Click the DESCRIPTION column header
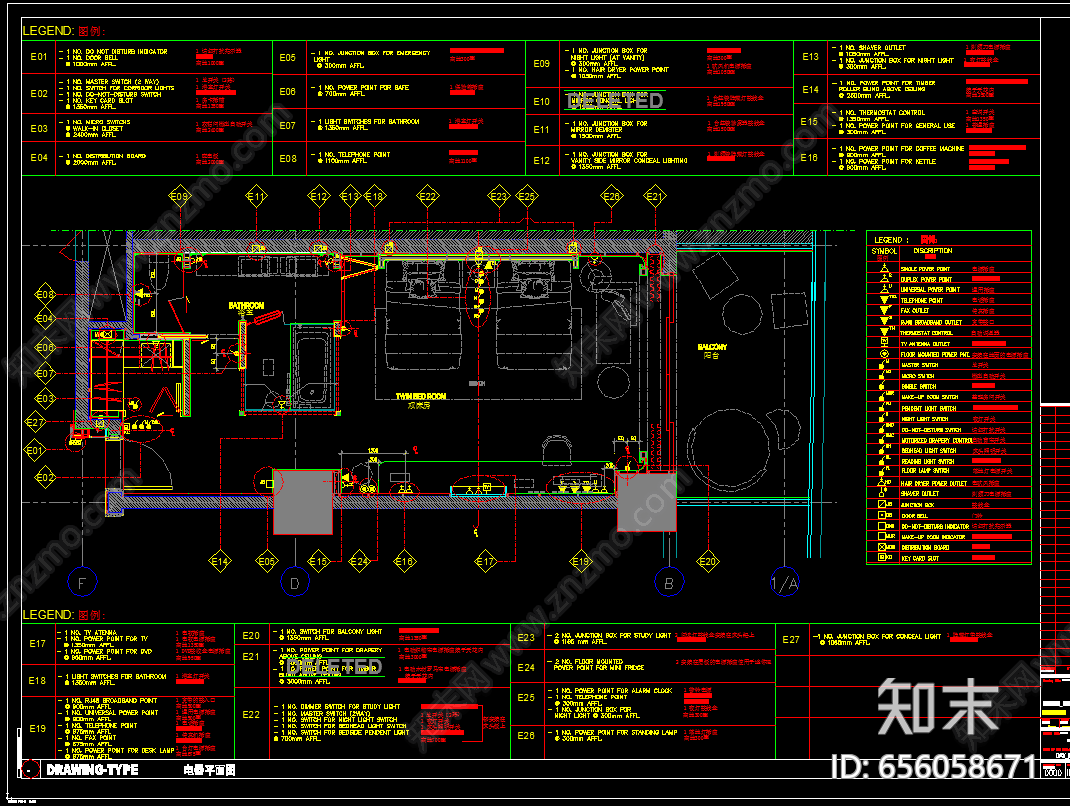 933,251
